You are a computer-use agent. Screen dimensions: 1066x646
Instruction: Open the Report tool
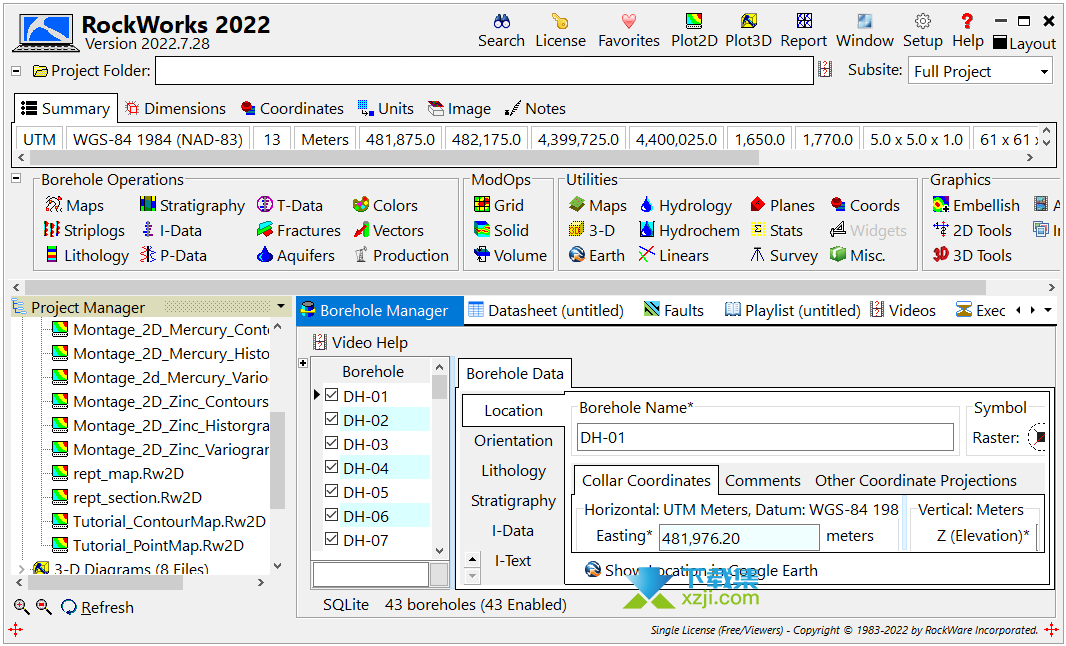[804, 31]
